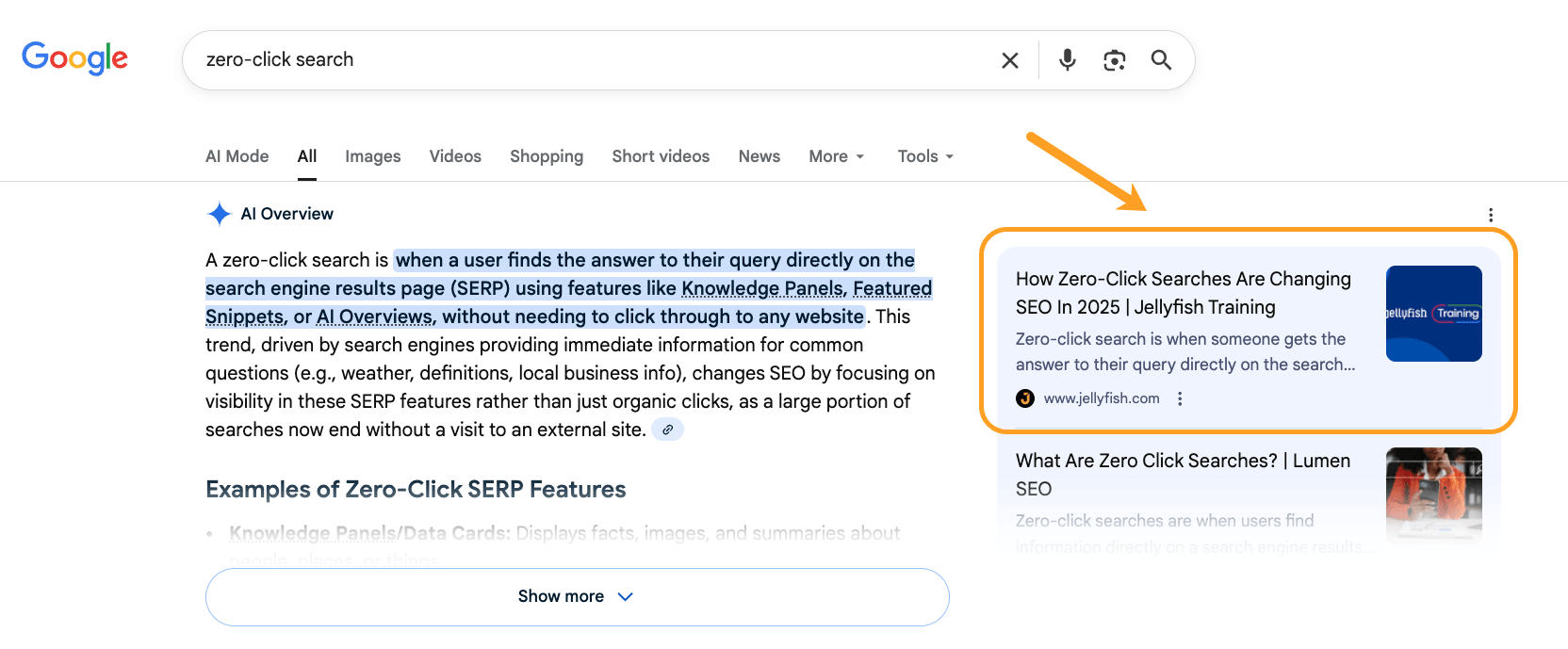Click the Google logo
The width and height of the screenshot is (1568, 649).
tap(74, 58)
